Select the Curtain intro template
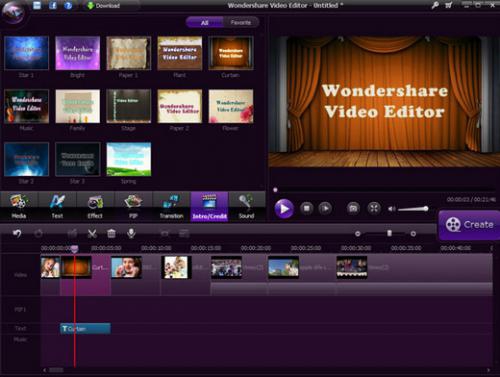The height and width of the screenshot is (377, 500). 231,53
